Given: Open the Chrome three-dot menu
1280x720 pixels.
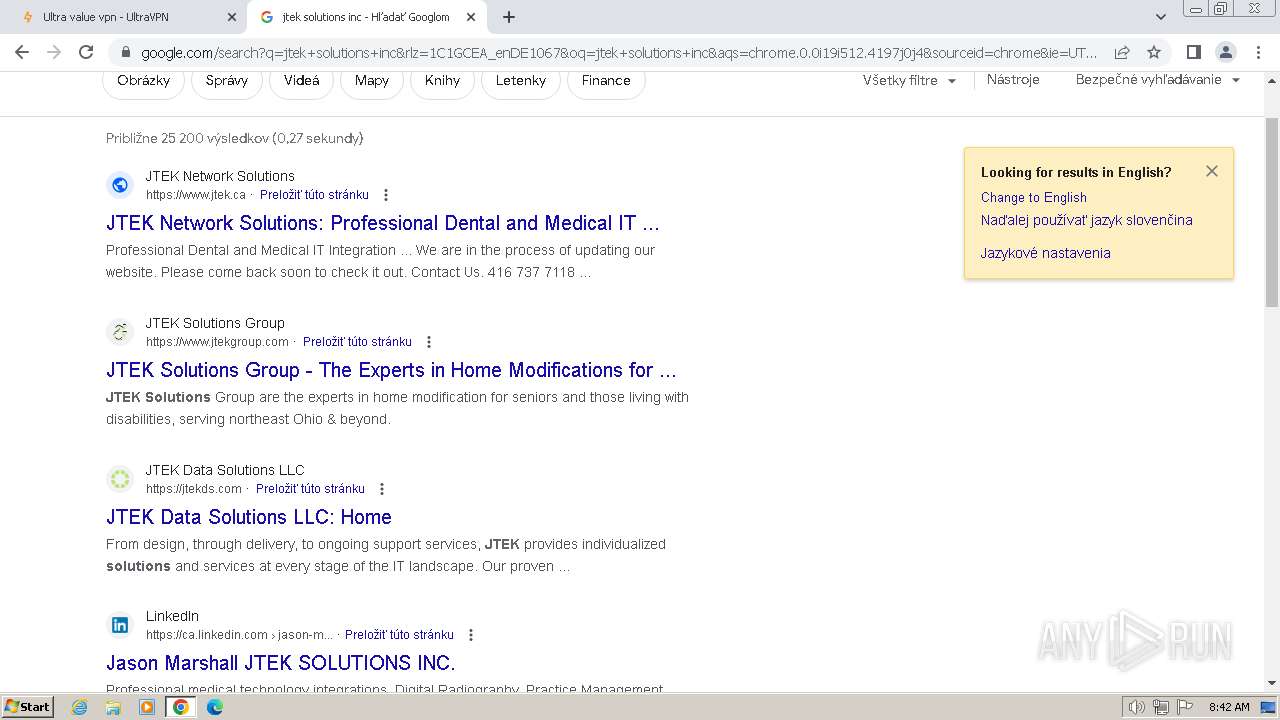Looking at the screenshot, I should [x=1257, y=52].
